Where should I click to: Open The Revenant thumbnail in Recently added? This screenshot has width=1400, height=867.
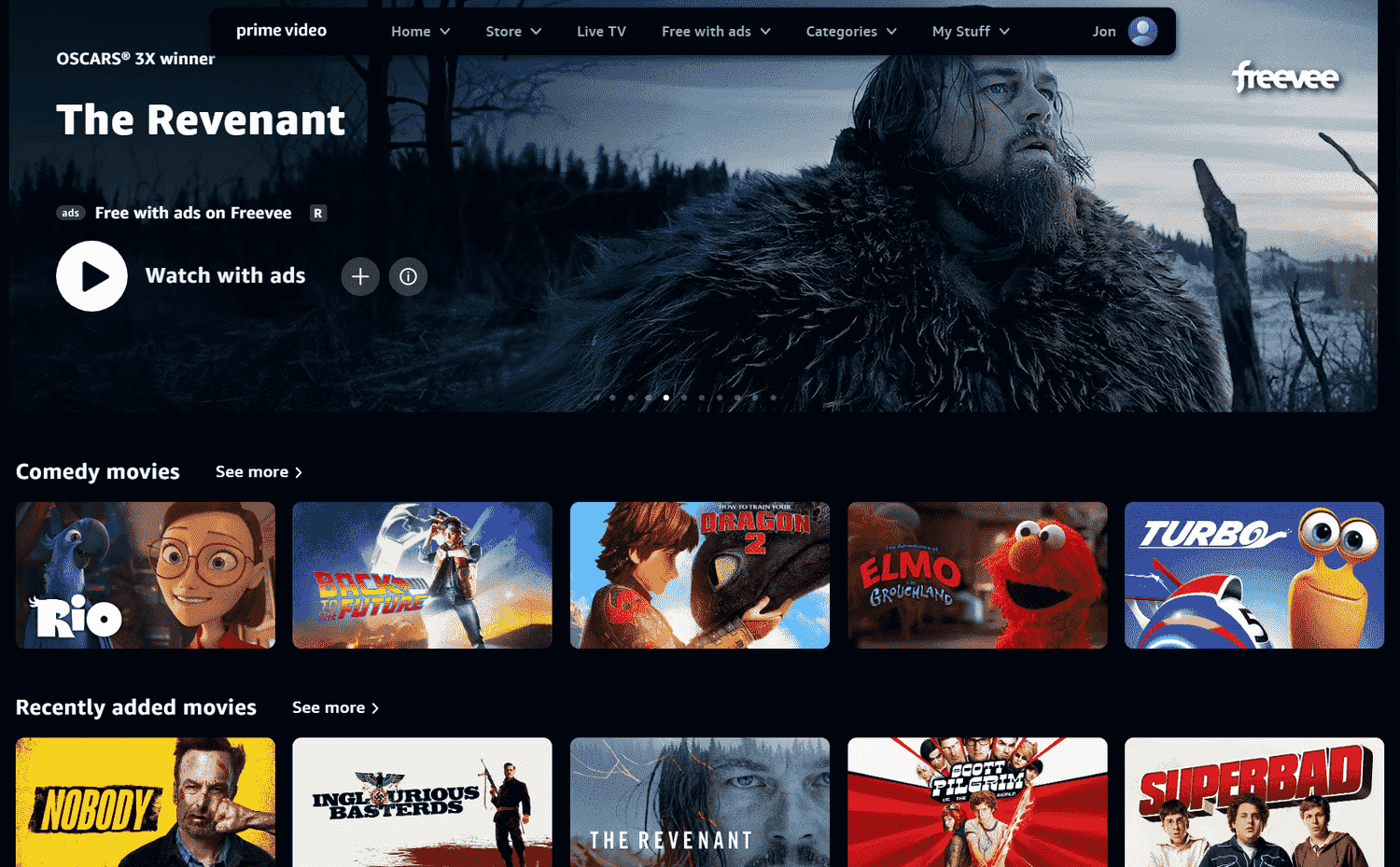click(x=700, y=803)
